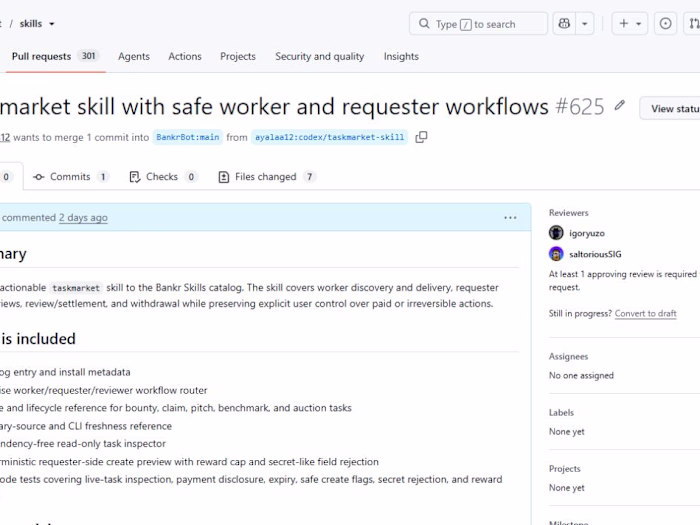Viewport: 700px width, 525px height.
Task: Open the ayalaa12:codex/taskmarket-skill branch link
Action: point(329,137)
